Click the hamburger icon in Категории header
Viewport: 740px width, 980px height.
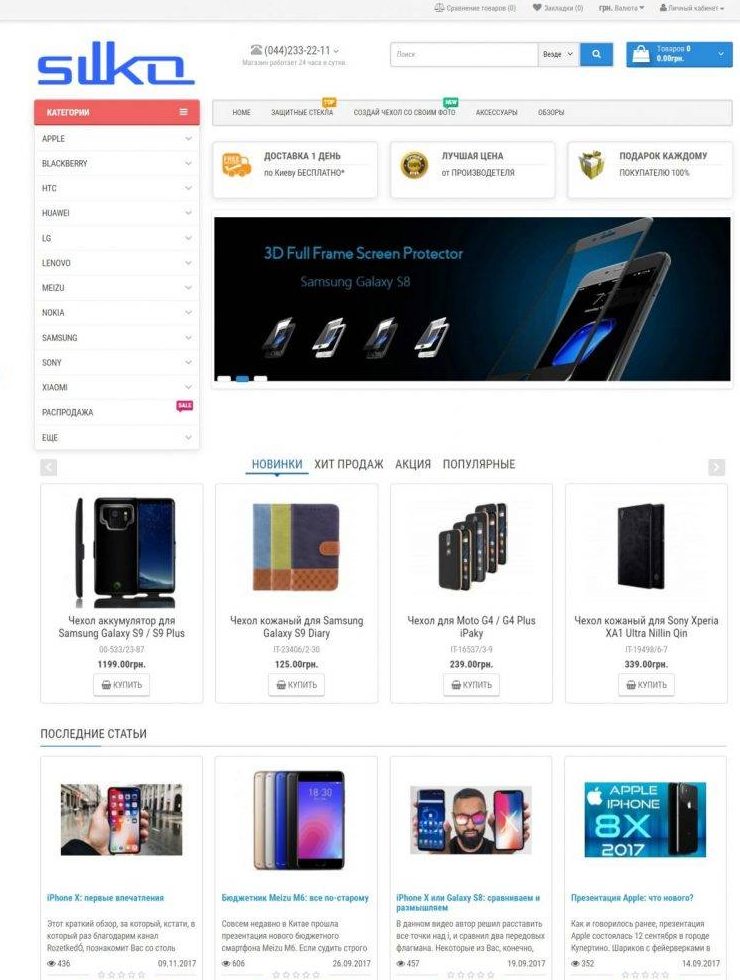tap(183, 112)
